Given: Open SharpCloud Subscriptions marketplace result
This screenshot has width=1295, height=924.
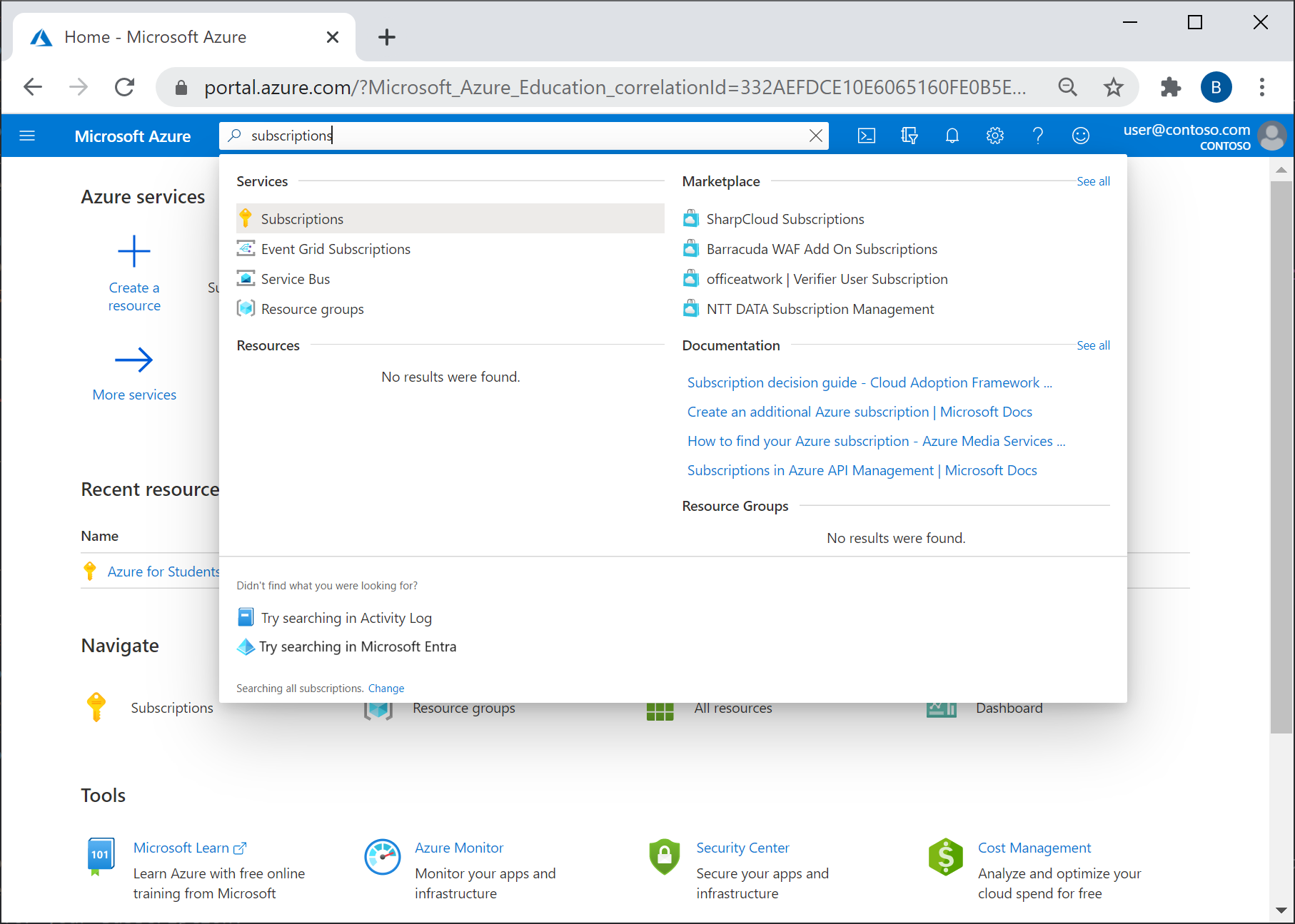Looking at the screenshot, I should (x=785, y=219).
